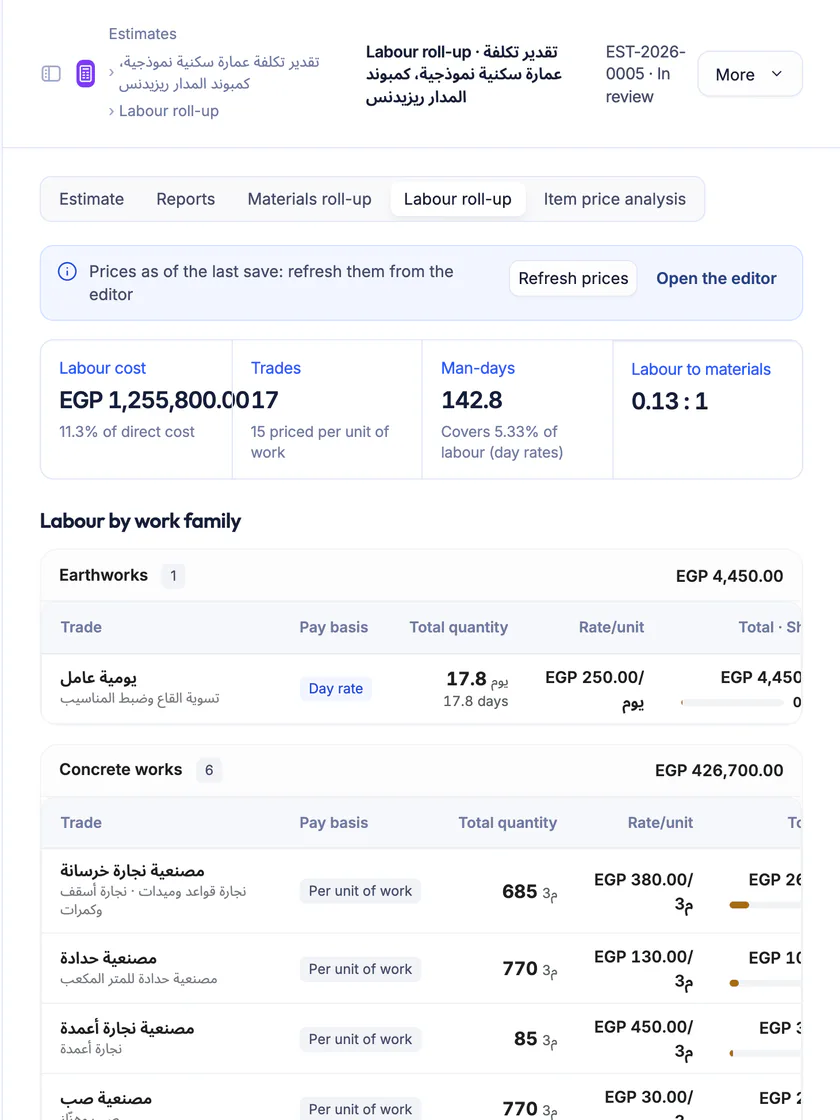Open the More dropdown menu
Screen dimensions: 840x1120
(x=749, y=74)
